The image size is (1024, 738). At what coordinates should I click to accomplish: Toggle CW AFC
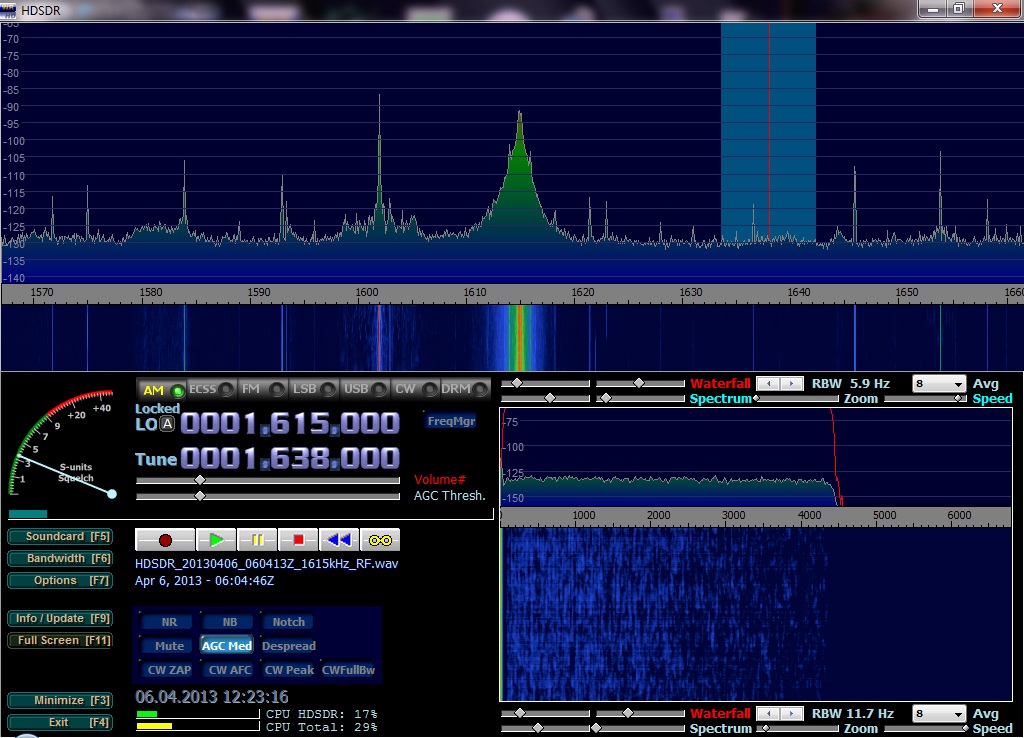tap(229, 670)
